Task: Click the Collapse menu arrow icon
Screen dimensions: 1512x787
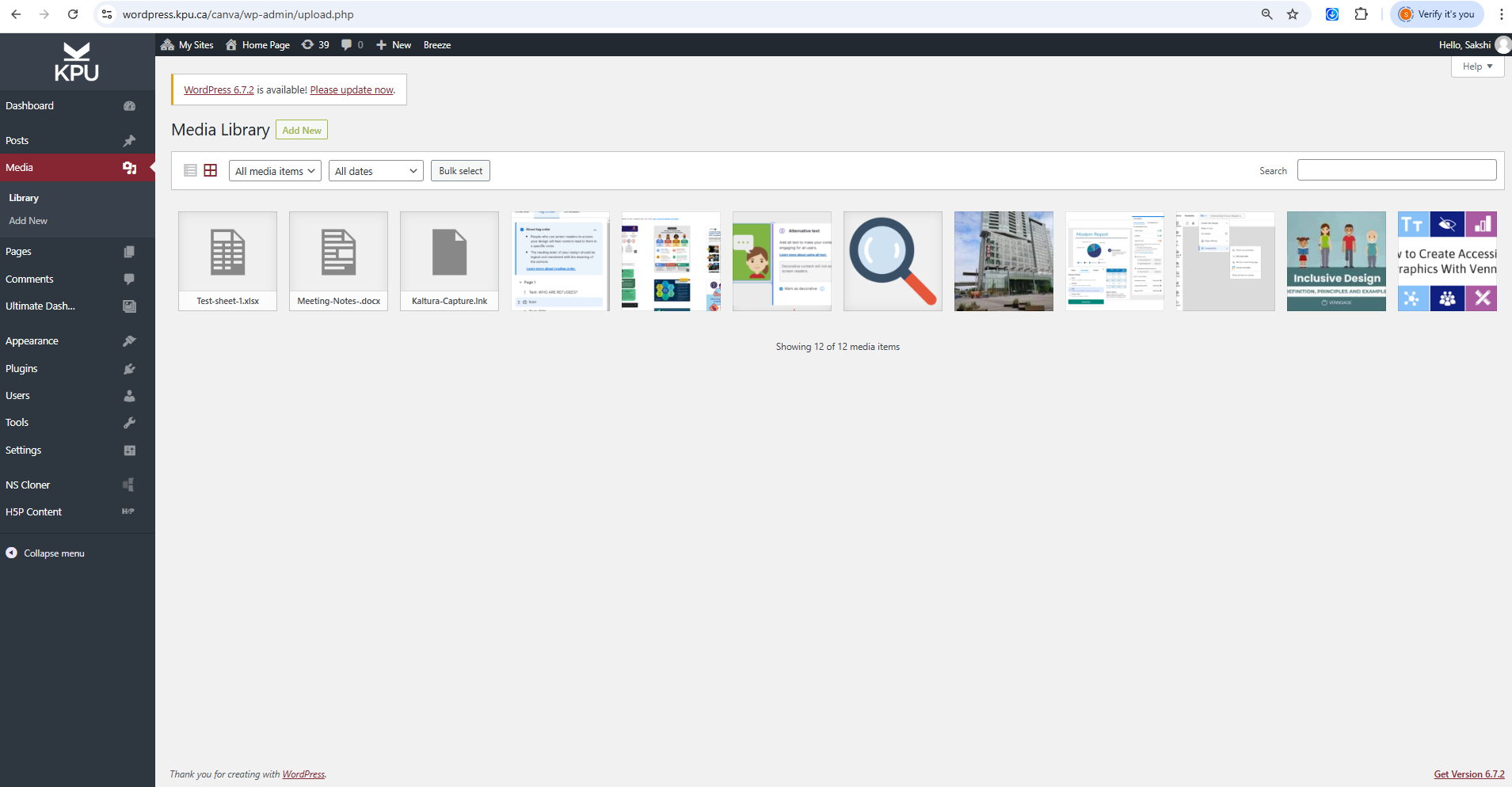Action: (x=12, y=553)
